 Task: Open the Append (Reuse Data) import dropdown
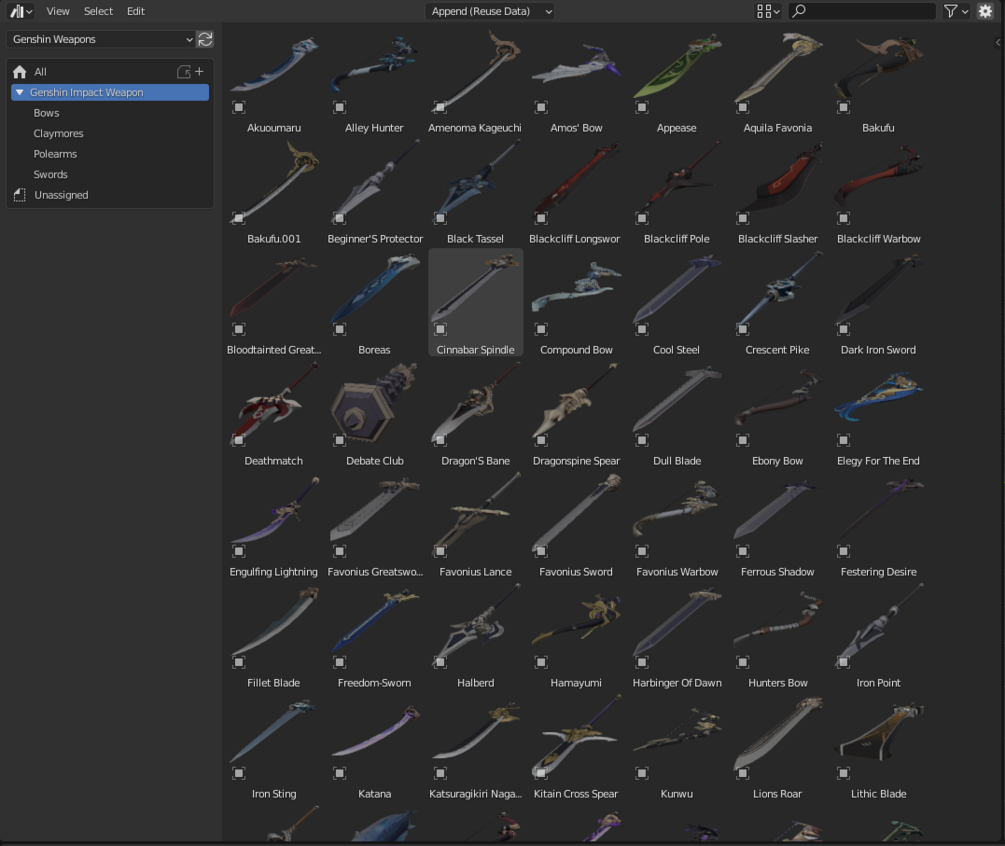490,11
